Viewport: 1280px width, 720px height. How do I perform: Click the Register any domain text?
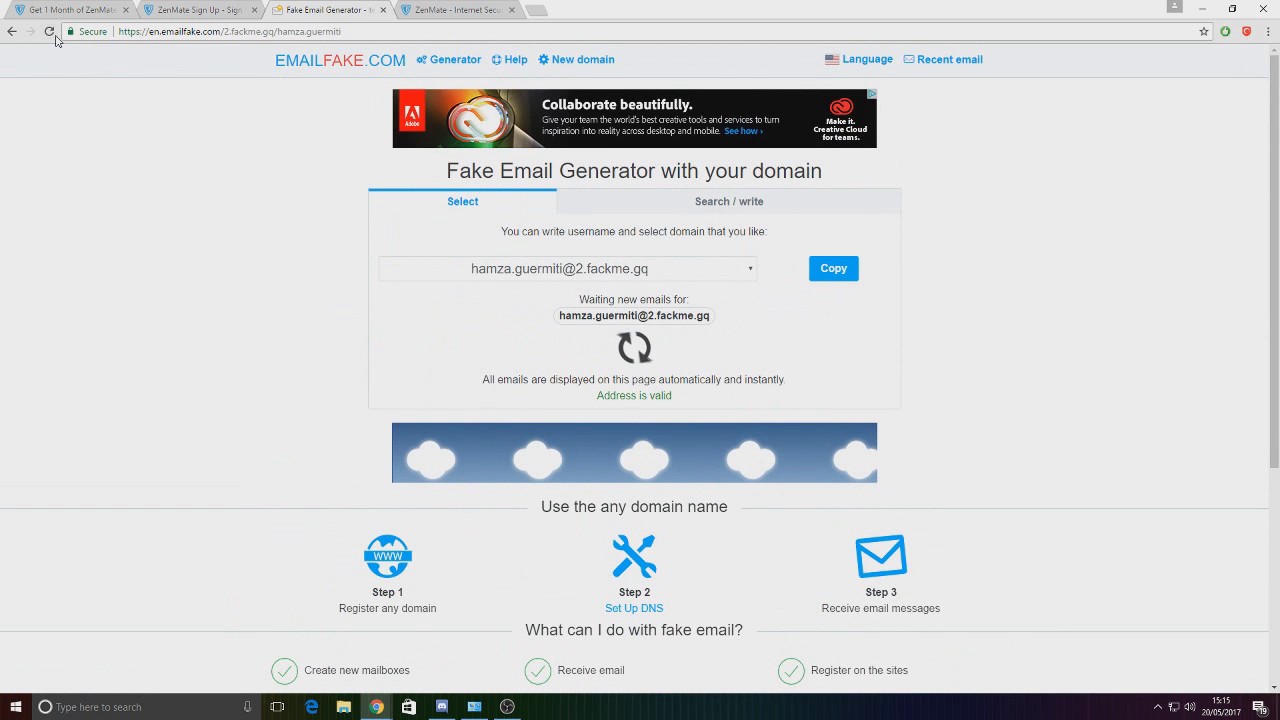[x=387, y=608]
